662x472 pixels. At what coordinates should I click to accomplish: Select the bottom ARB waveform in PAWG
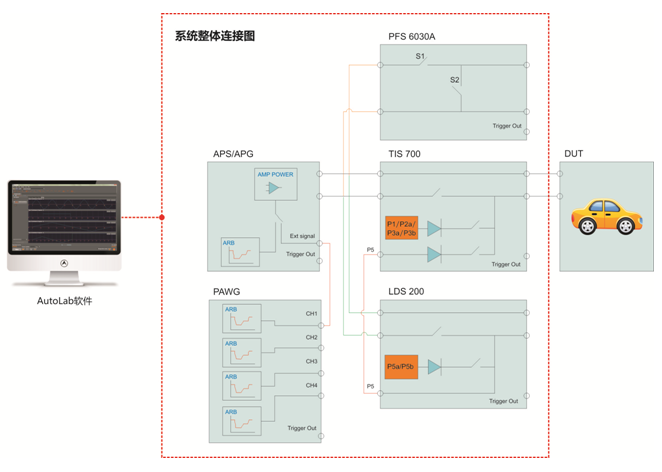[x=241, y=423]
